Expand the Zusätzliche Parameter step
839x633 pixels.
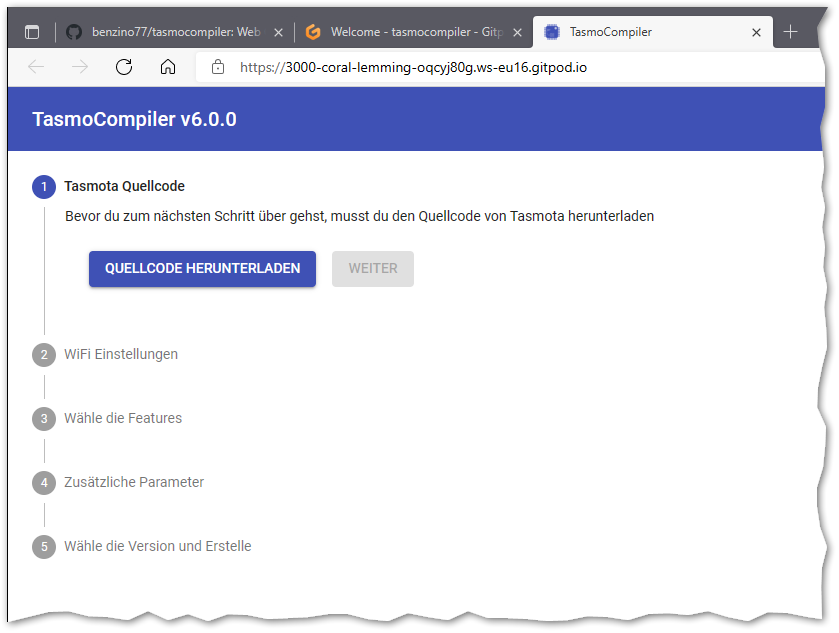(133, 482)
